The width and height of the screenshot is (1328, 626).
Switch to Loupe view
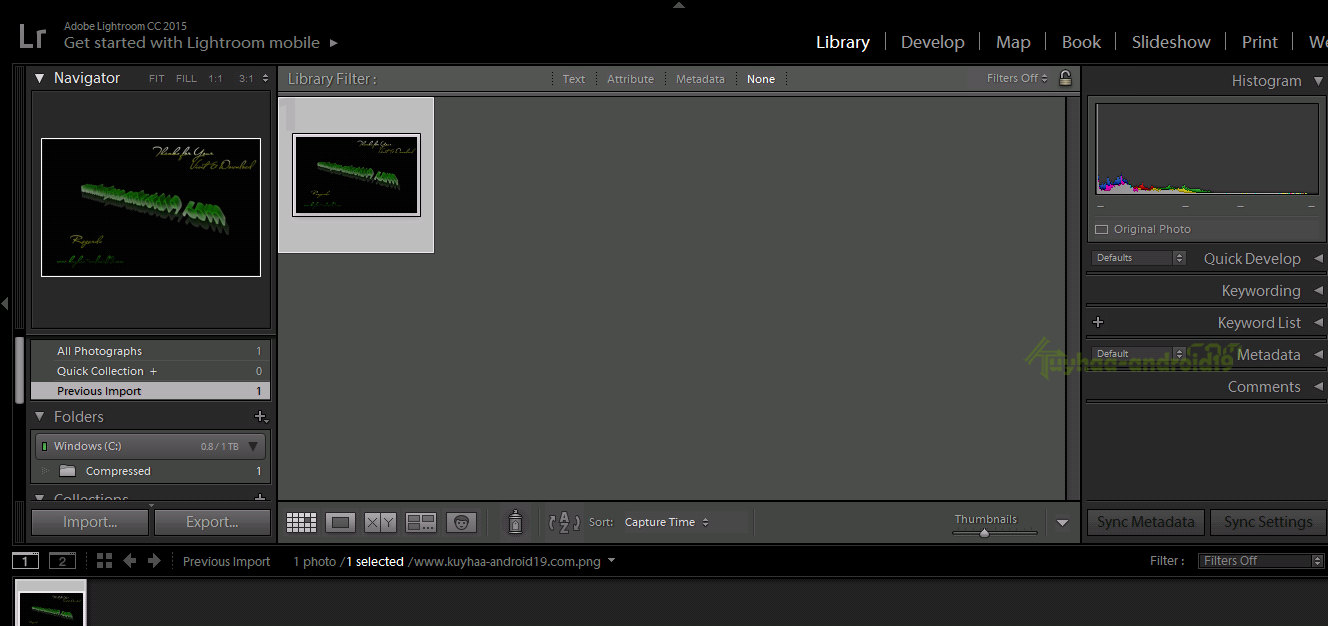point(341,522)
